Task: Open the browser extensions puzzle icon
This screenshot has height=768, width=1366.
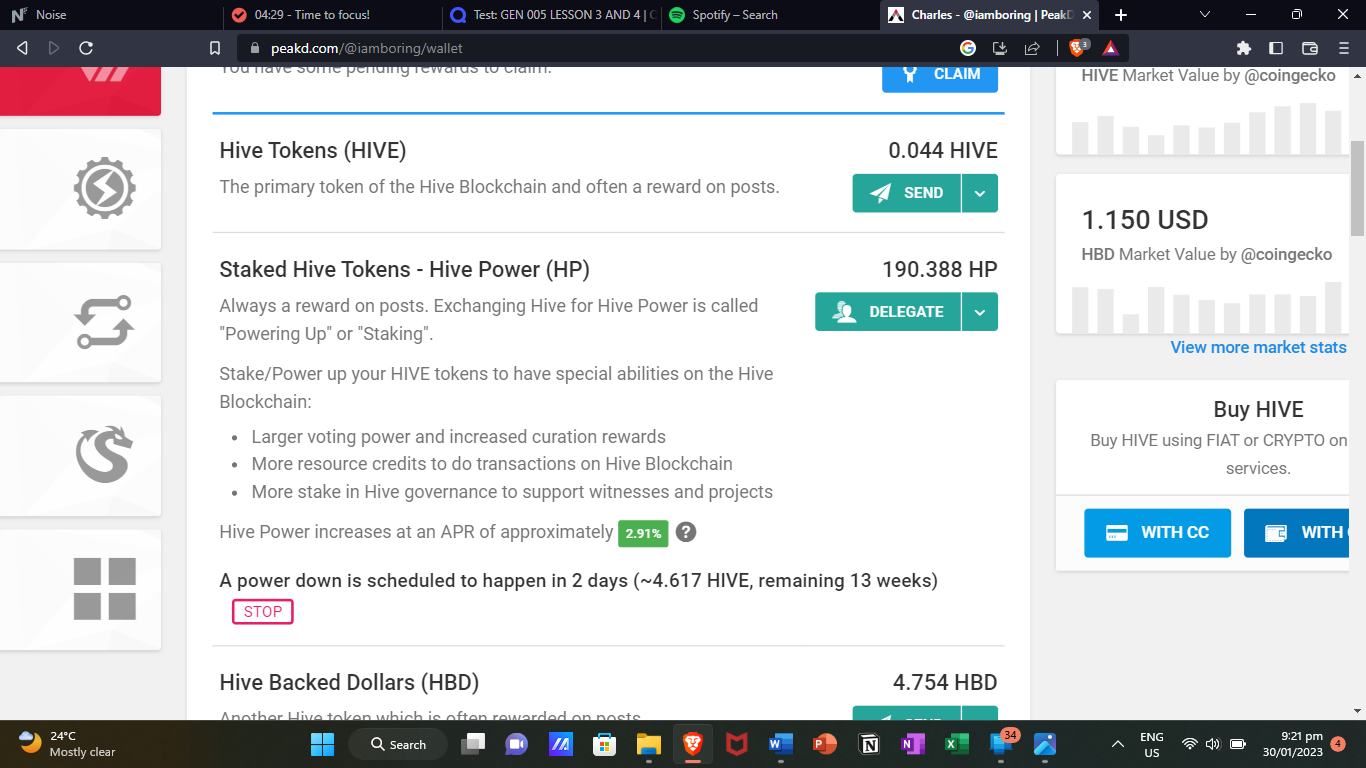Action: point(1244,47)
